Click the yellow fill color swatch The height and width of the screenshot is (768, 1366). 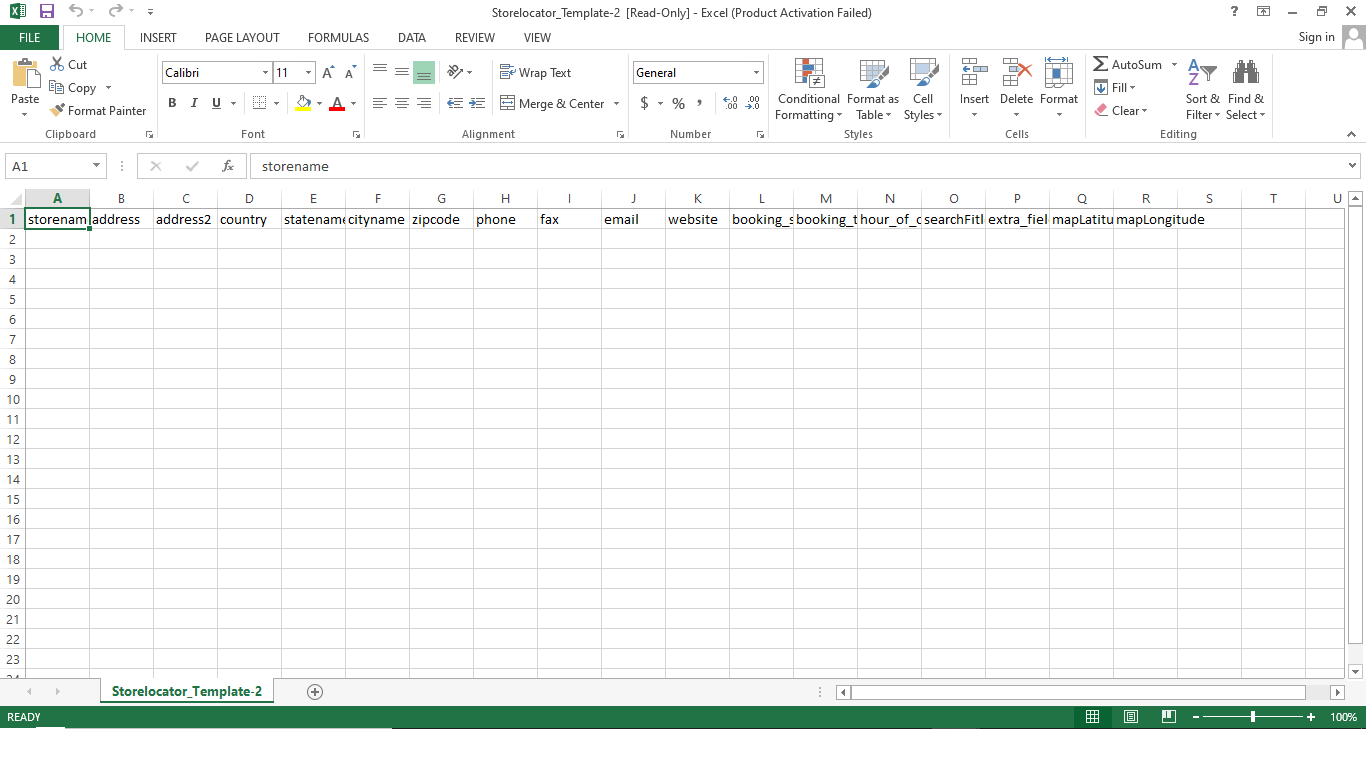point(304,103)
